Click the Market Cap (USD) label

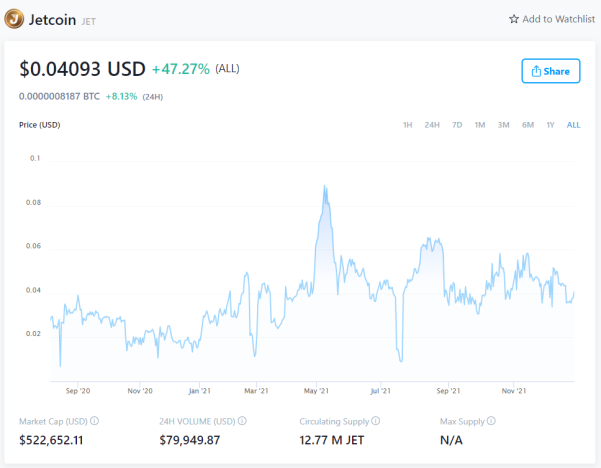tap(53, 421)
